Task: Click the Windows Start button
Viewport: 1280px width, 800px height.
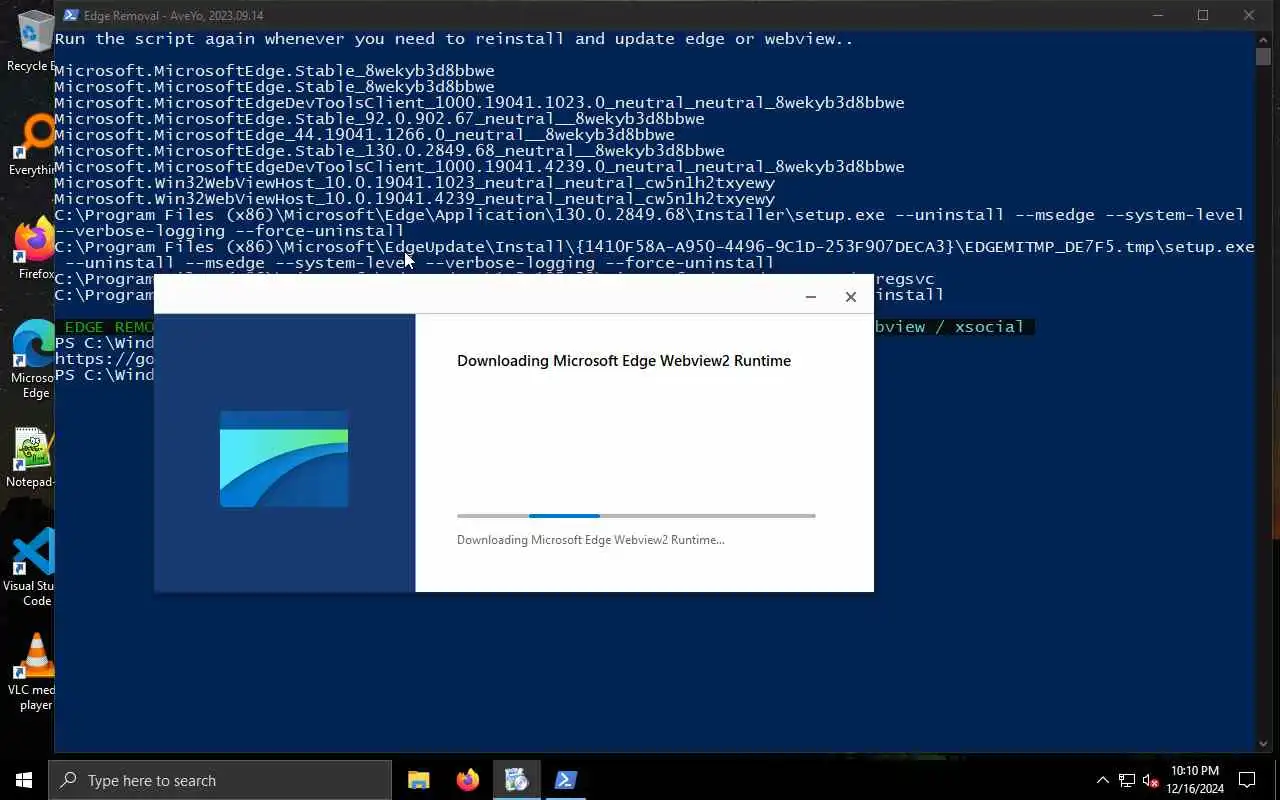Action: coord(24,780)
